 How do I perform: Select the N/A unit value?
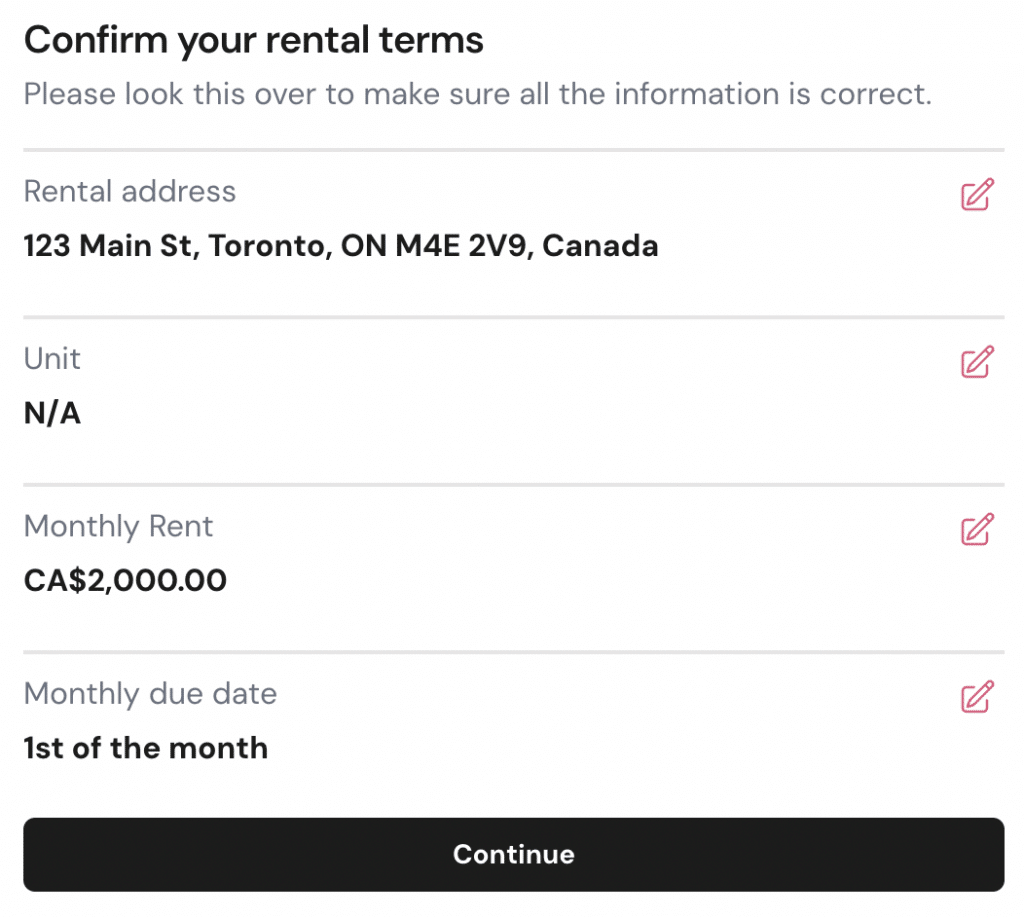tap(52, 413)
